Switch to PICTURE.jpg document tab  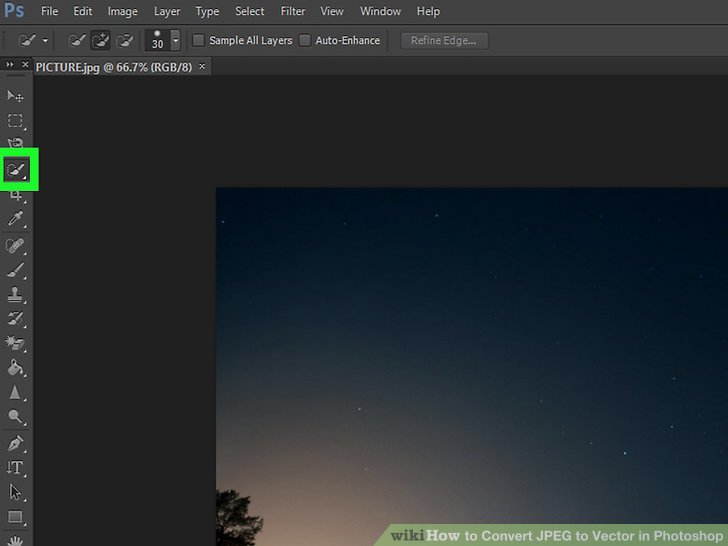pos(114,67)
